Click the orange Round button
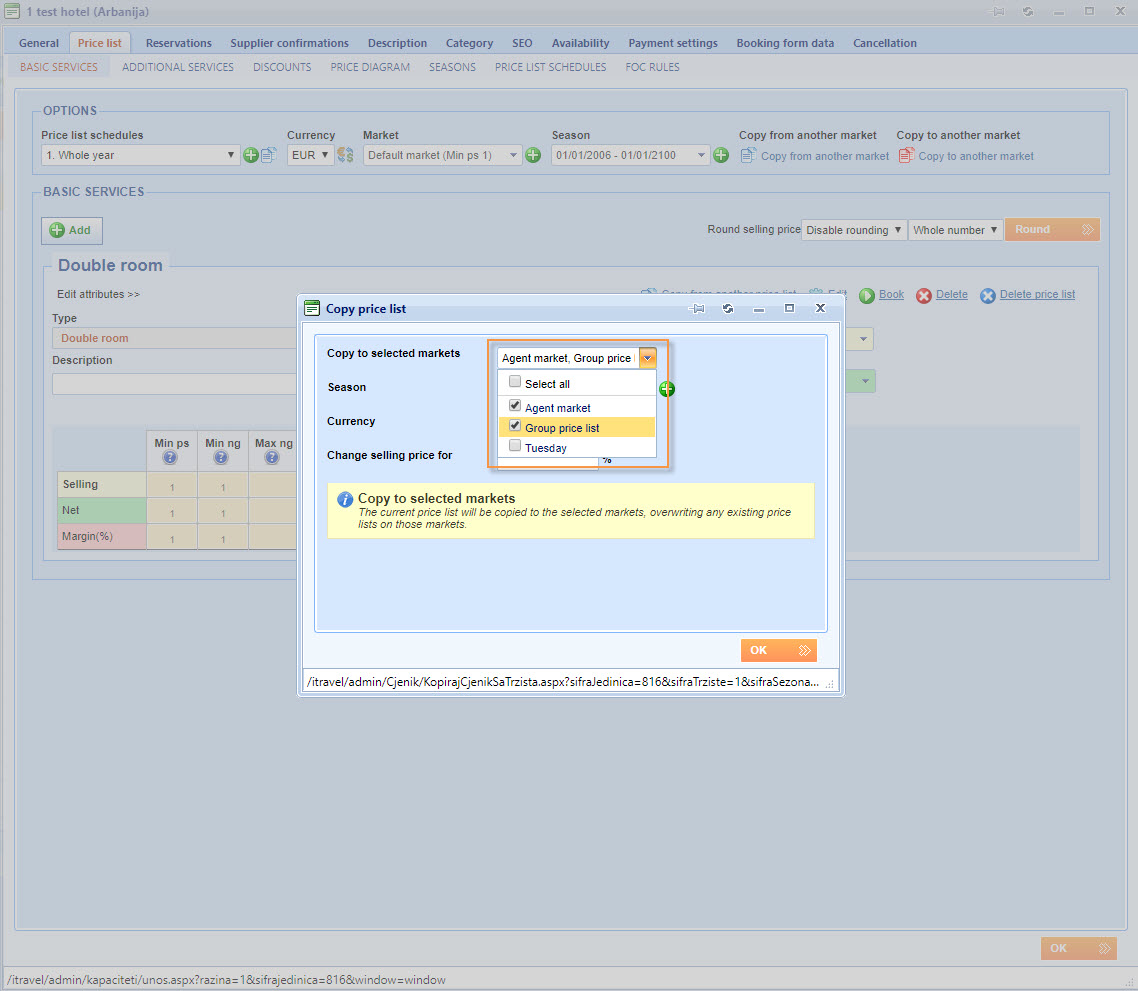The width and height of the screenshot is (1138, 991). click(x=1052, y=229)
